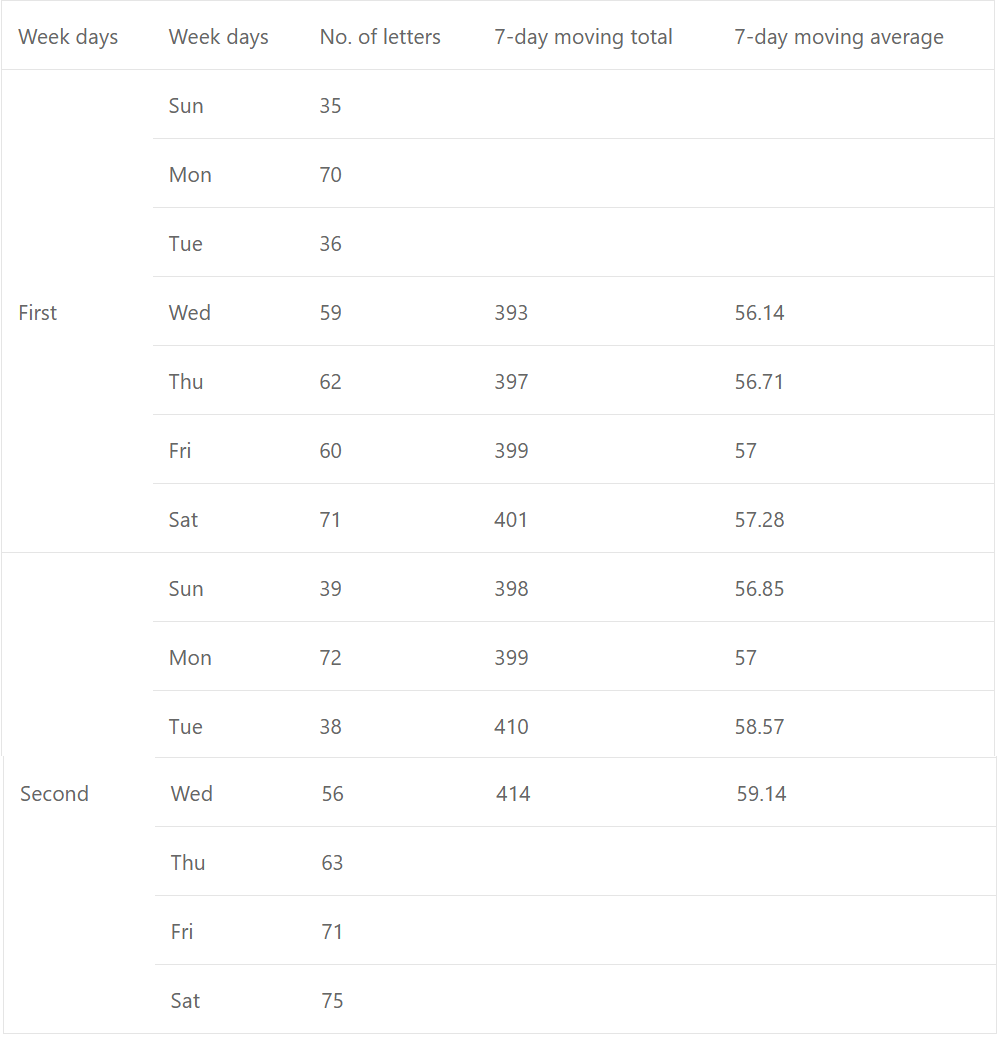Click the moving average value 59.14
This screenshot has height=1037, width=1001.
[761, 794]
